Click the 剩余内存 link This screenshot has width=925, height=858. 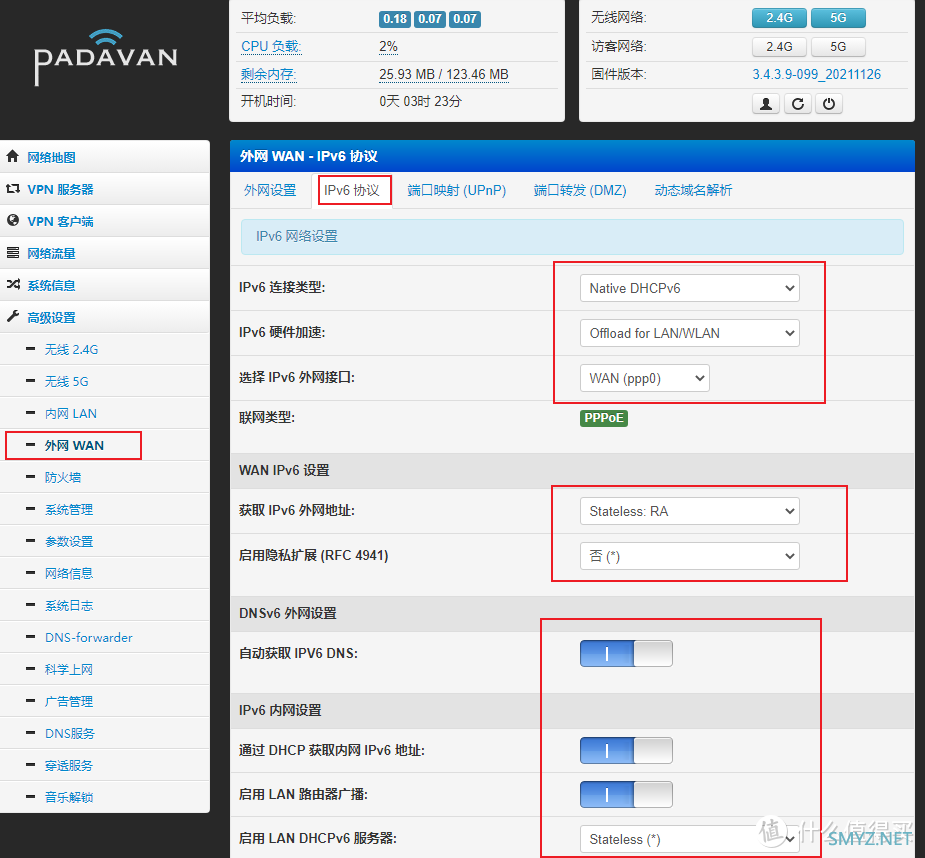pos(268,74)
